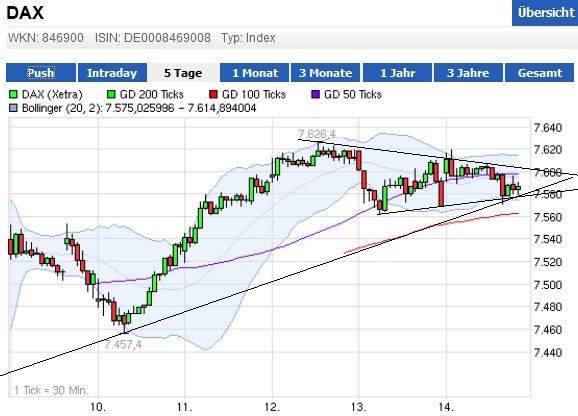This screenshot has width=578, height=416.
Task: Click the 7.520 y-axis value
Action: pyautogui.click(x=548, y=262)
